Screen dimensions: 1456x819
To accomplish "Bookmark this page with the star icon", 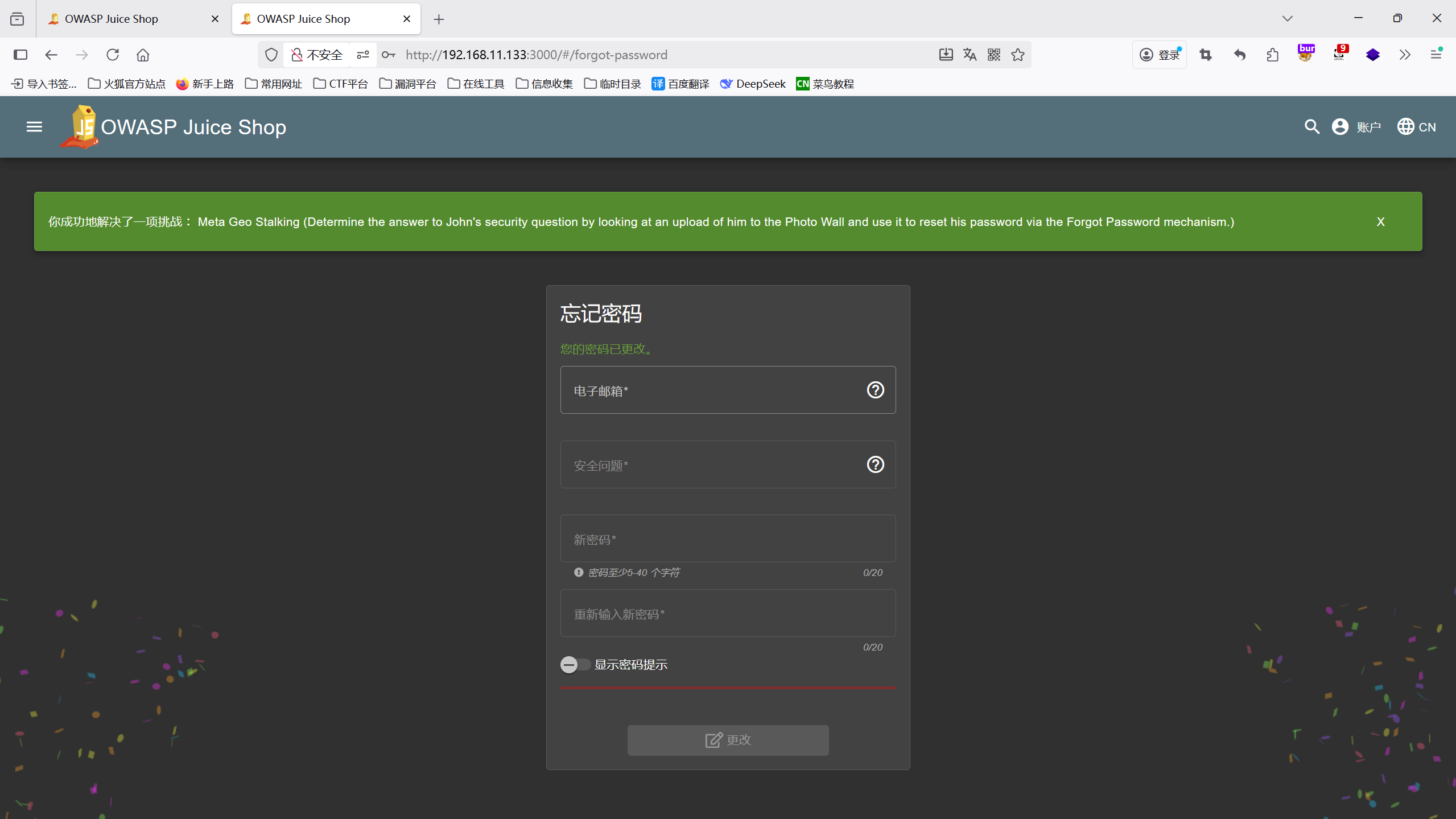I will (x=1018, y=55).
